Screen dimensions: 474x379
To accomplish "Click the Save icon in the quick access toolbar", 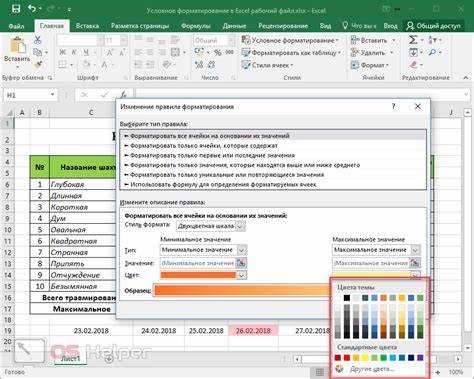I will coord(16,9).
